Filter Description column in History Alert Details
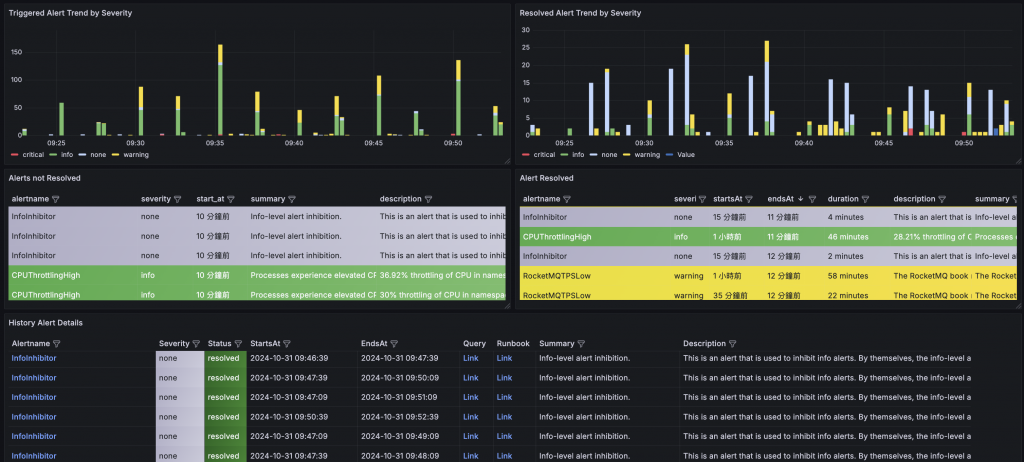Screen dimensions: 1024x462 point(732,344)
